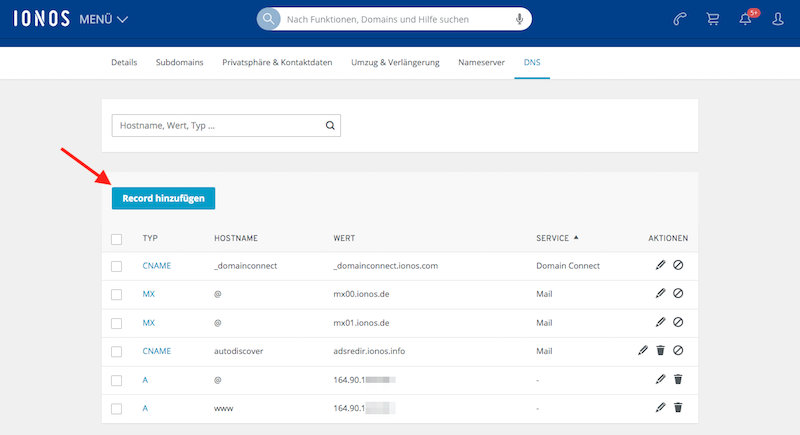Disable the mx00.ionos.de record
The image size is (800, 435).
[x=678, y=293]
